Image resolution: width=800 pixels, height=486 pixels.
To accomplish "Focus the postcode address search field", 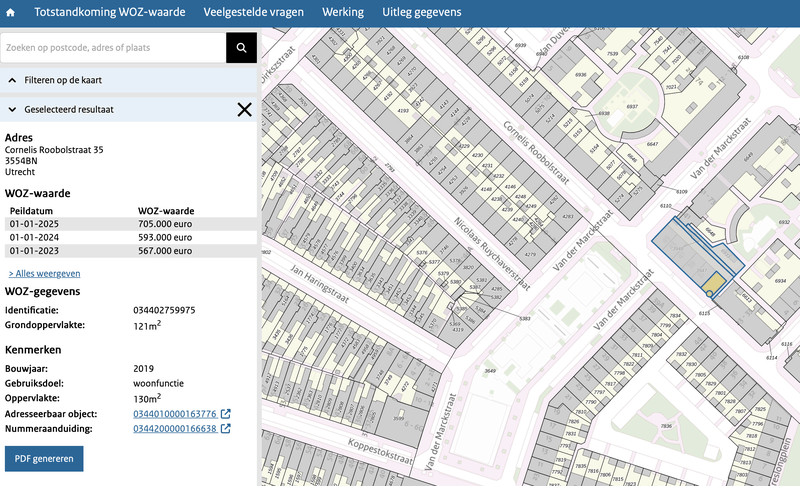I will pyautogui.click(x=113, y=47).
